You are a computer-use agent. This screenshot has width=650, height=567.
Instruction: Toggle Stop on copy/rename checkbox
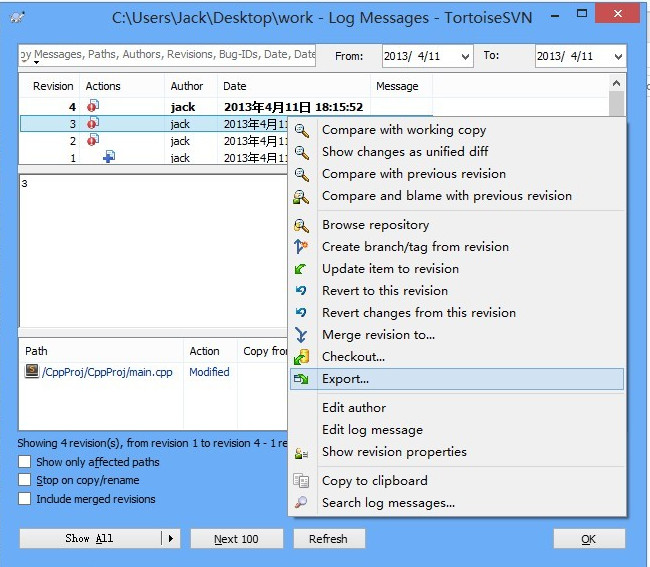[x=24, y=480]
